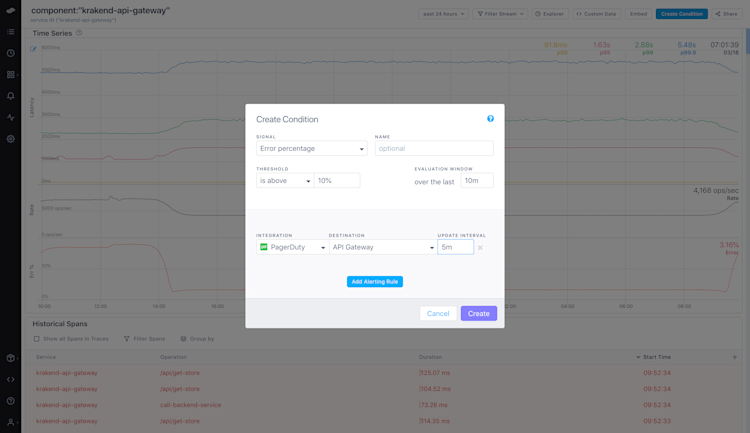
Task: Click the chart edit pencil icon
Action: pos(33,49)
